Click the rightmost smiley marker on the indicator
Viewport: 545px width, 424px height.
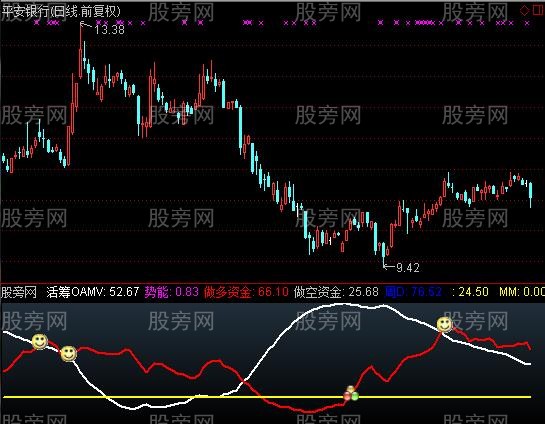[444, 325]
